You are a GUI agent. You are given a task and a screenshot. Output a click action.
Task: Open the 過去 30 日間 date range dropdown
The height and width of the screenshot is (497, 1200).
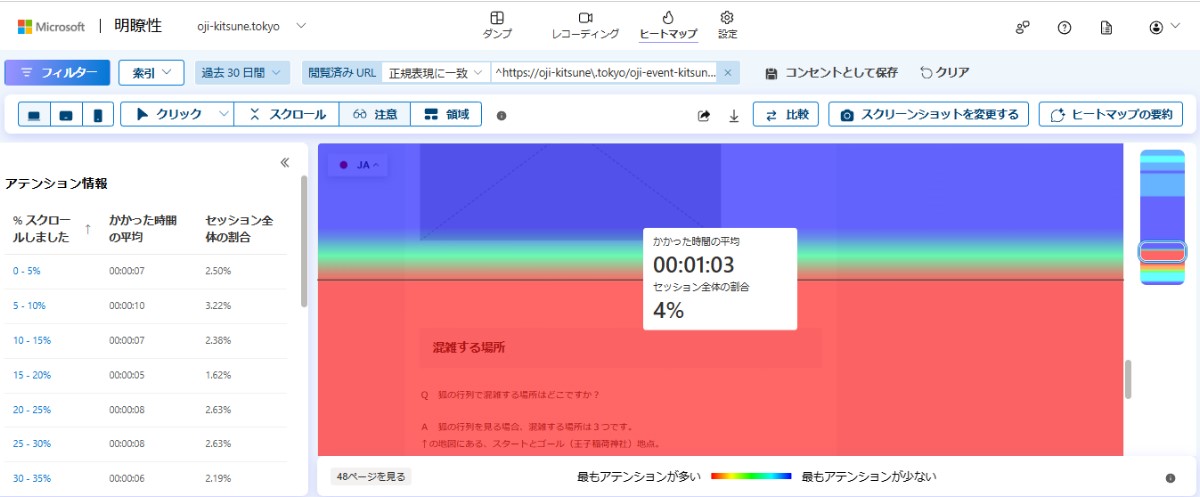point(242,72)
